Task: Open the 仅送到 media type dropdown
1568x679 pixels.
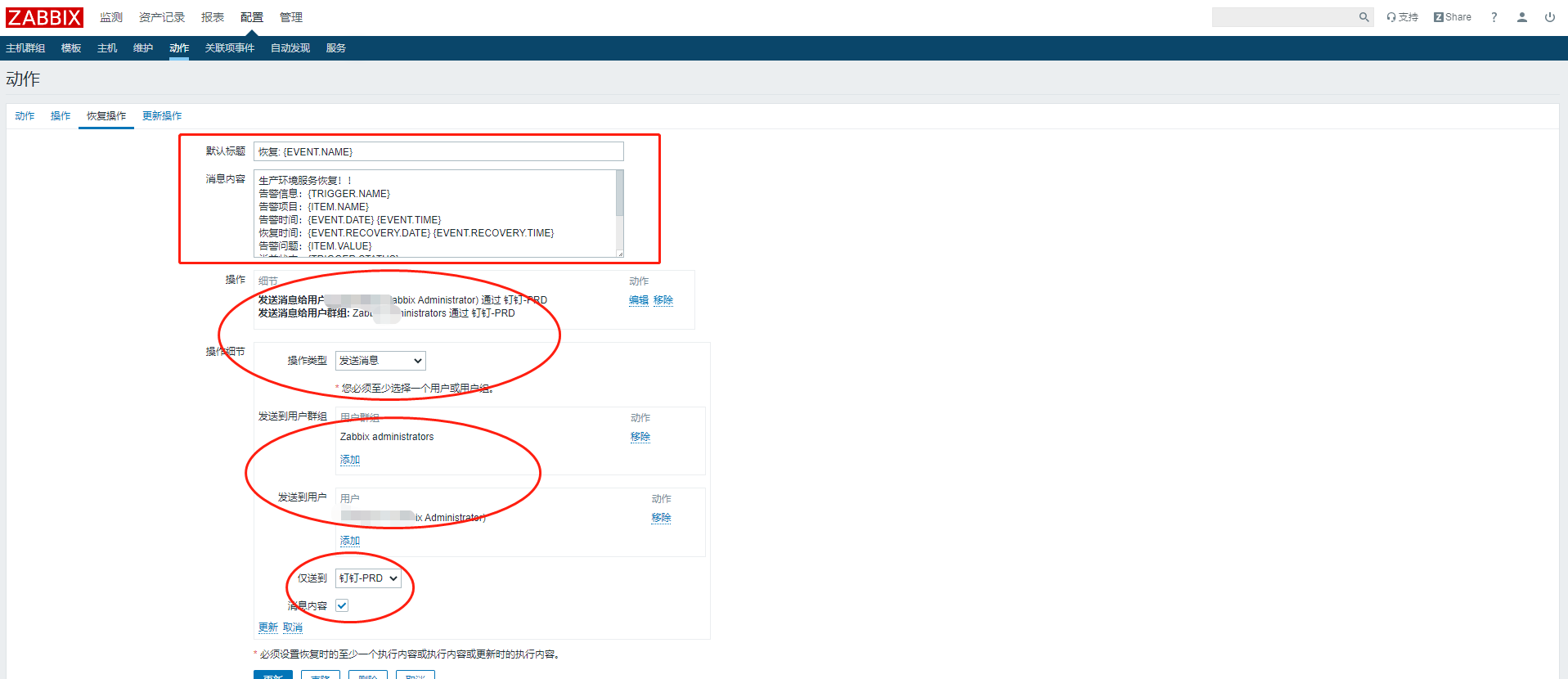Action: [x=368, y=578]
